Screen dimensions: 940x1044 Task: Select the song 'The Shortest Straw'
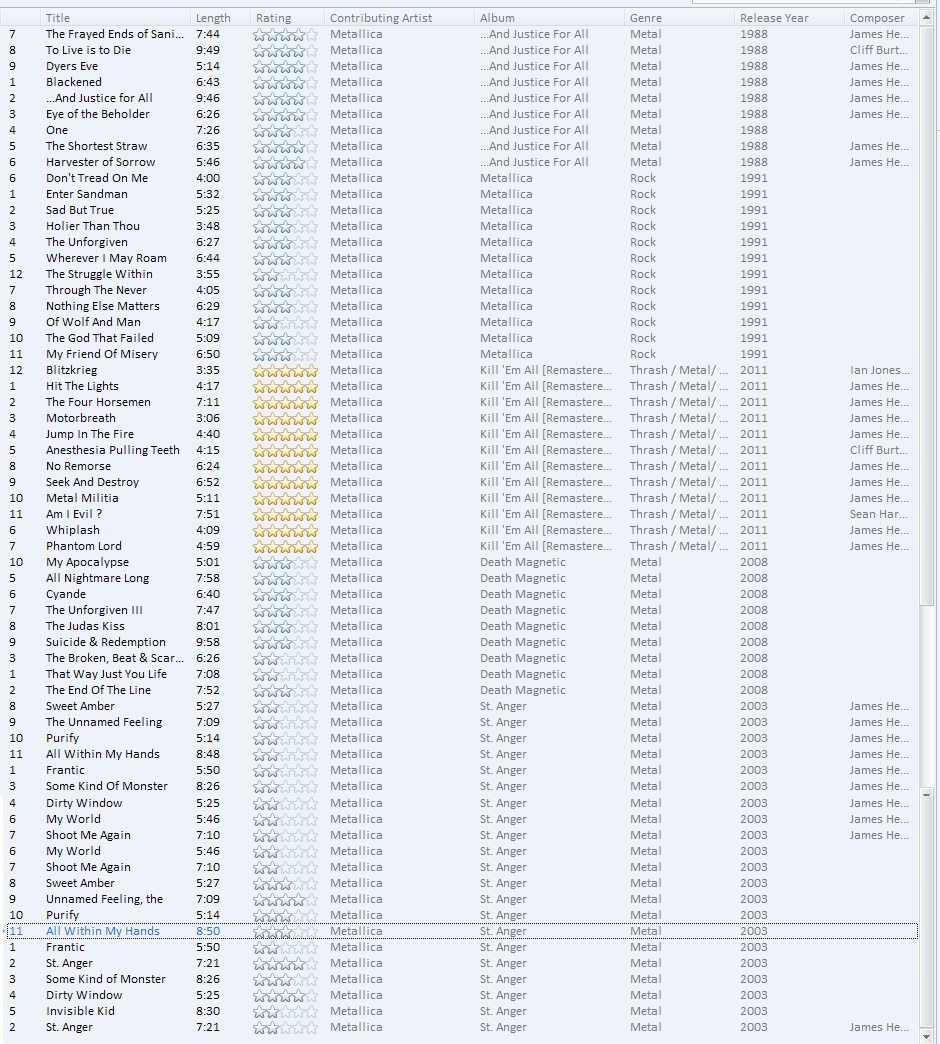tap(97, 146)
